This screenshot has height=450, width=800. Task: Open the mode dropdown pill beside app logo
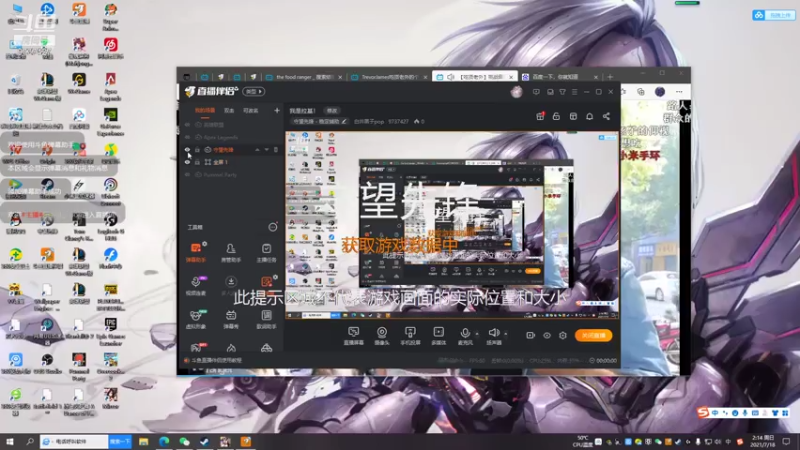[x=254, y=91]
